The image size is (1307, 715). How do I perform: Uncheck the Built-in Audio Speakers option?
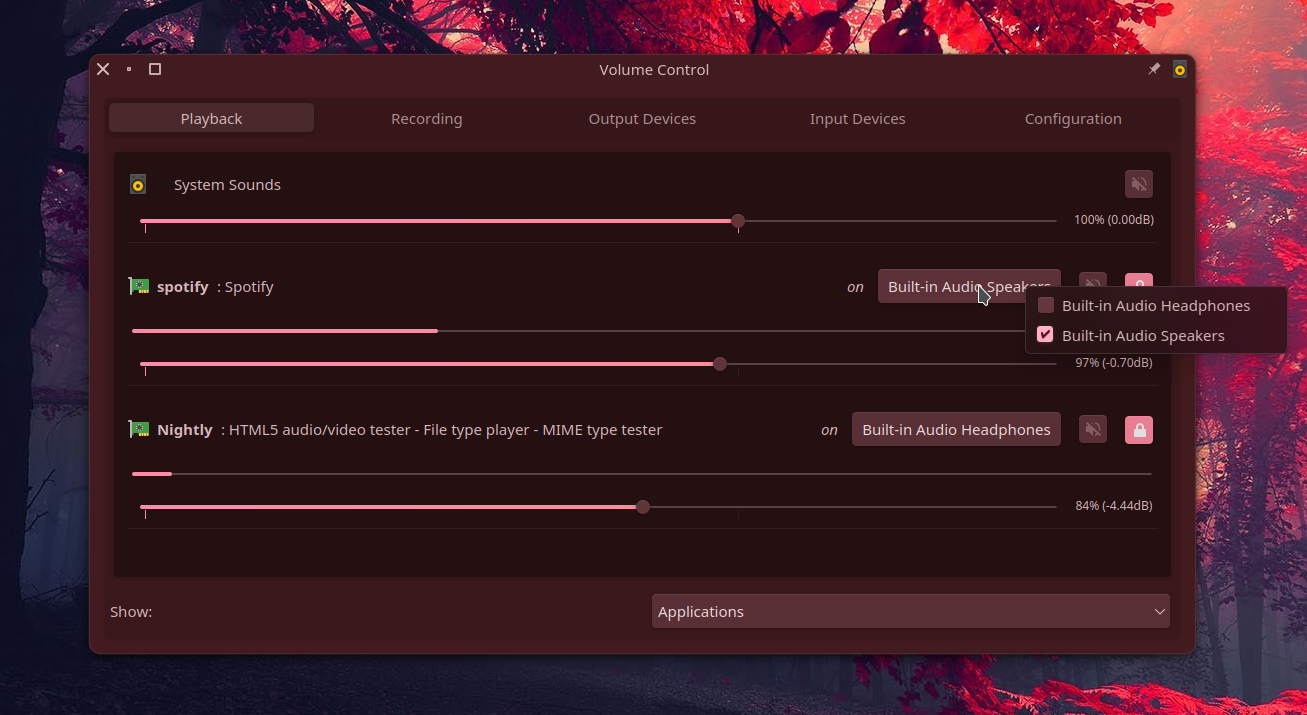coord(1046,335)
